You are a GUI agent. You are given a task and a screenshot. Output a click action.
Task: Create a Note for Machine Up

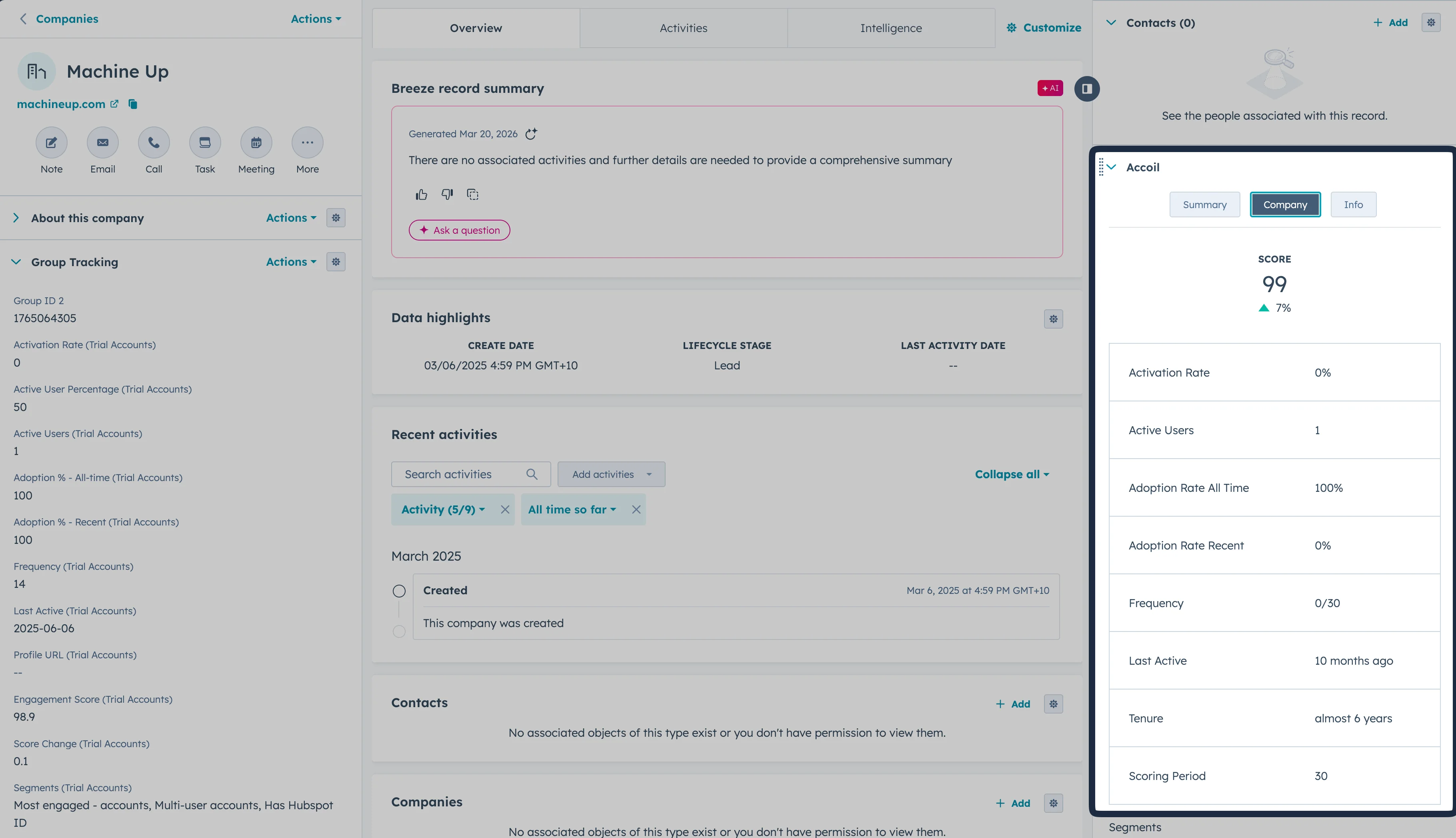pos(51,142)
